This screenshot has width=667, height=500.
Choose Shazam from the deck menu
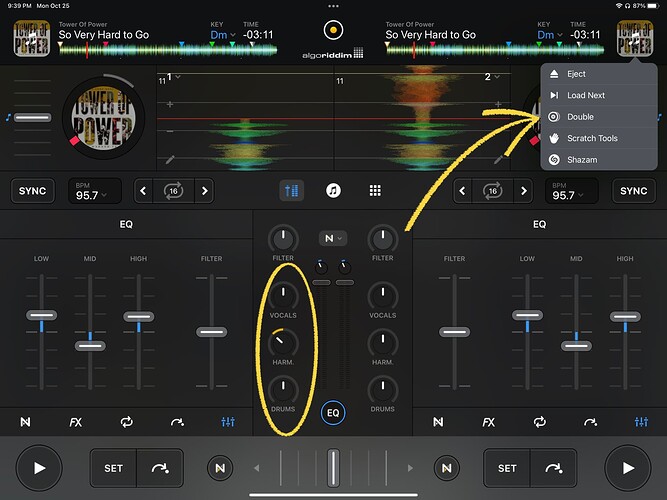point(599,160)
